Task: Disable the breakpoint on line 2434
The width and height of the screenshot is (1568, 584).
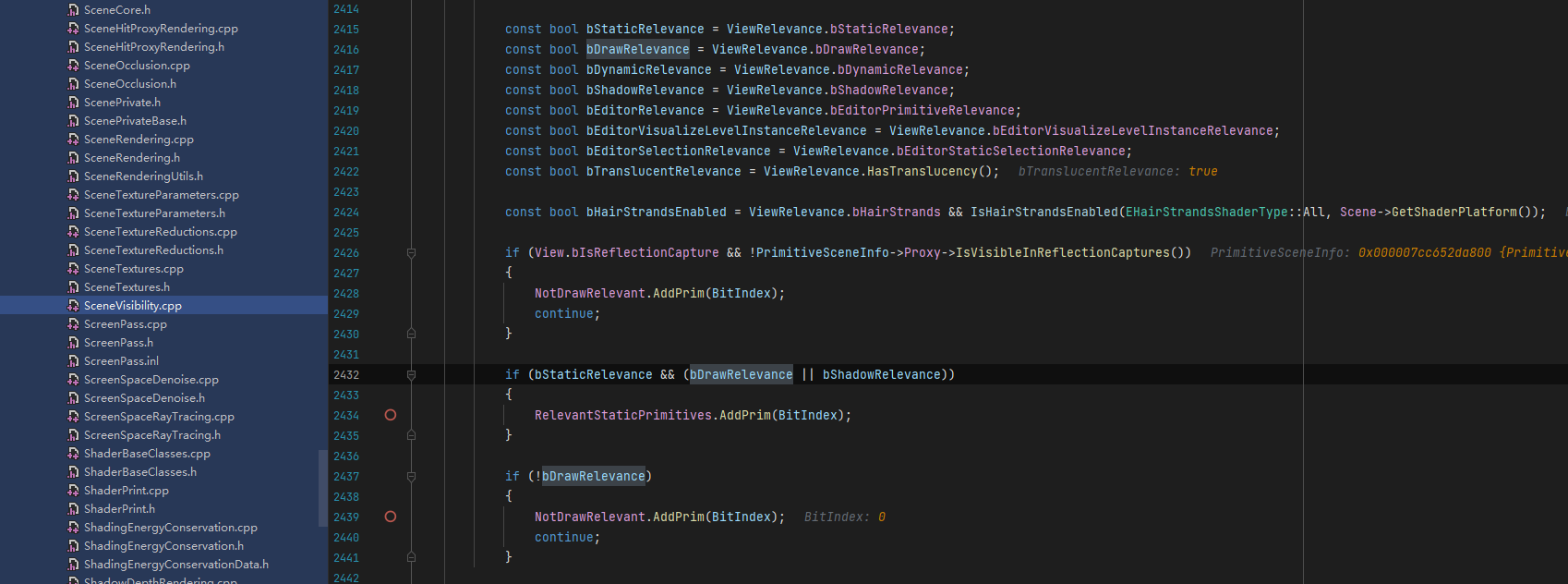Action: (391, 415)
